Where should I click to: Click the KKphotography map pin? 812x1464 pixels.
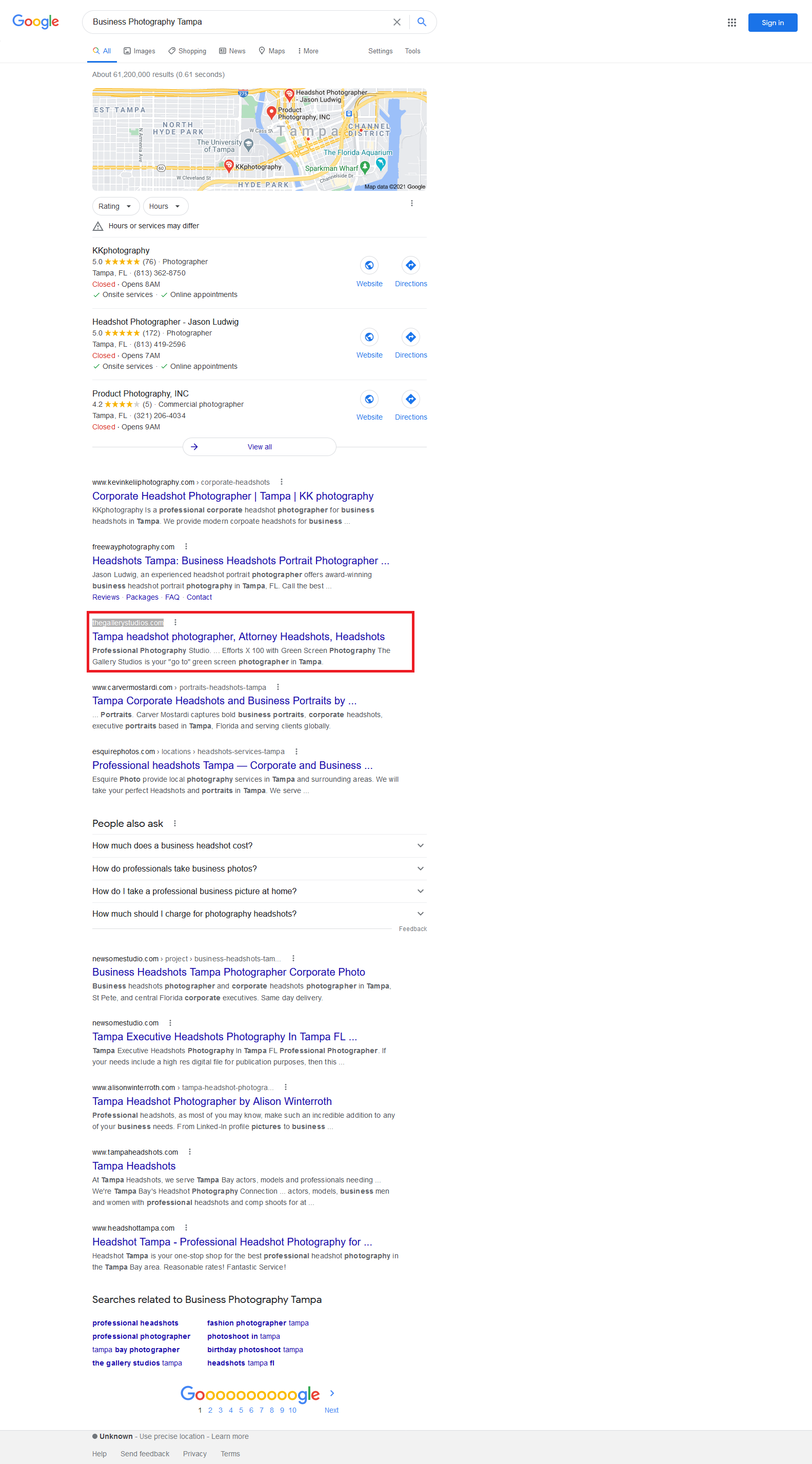click(229, 165)
